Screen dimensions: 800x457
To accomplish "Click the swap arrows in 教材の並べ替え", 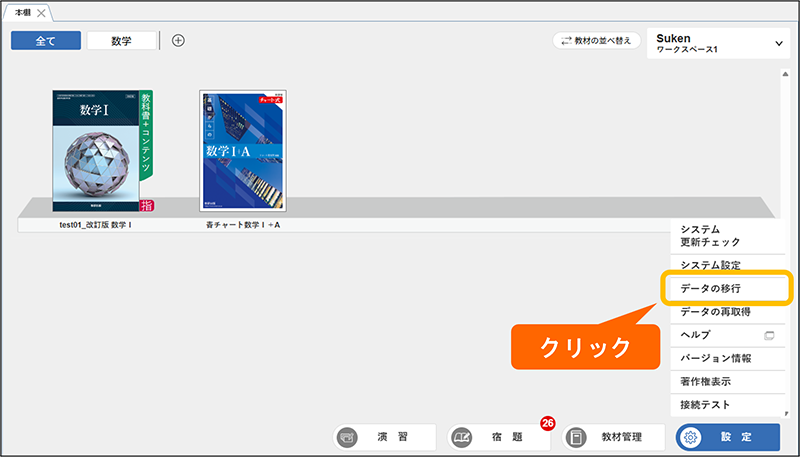I will click(566, 41).
